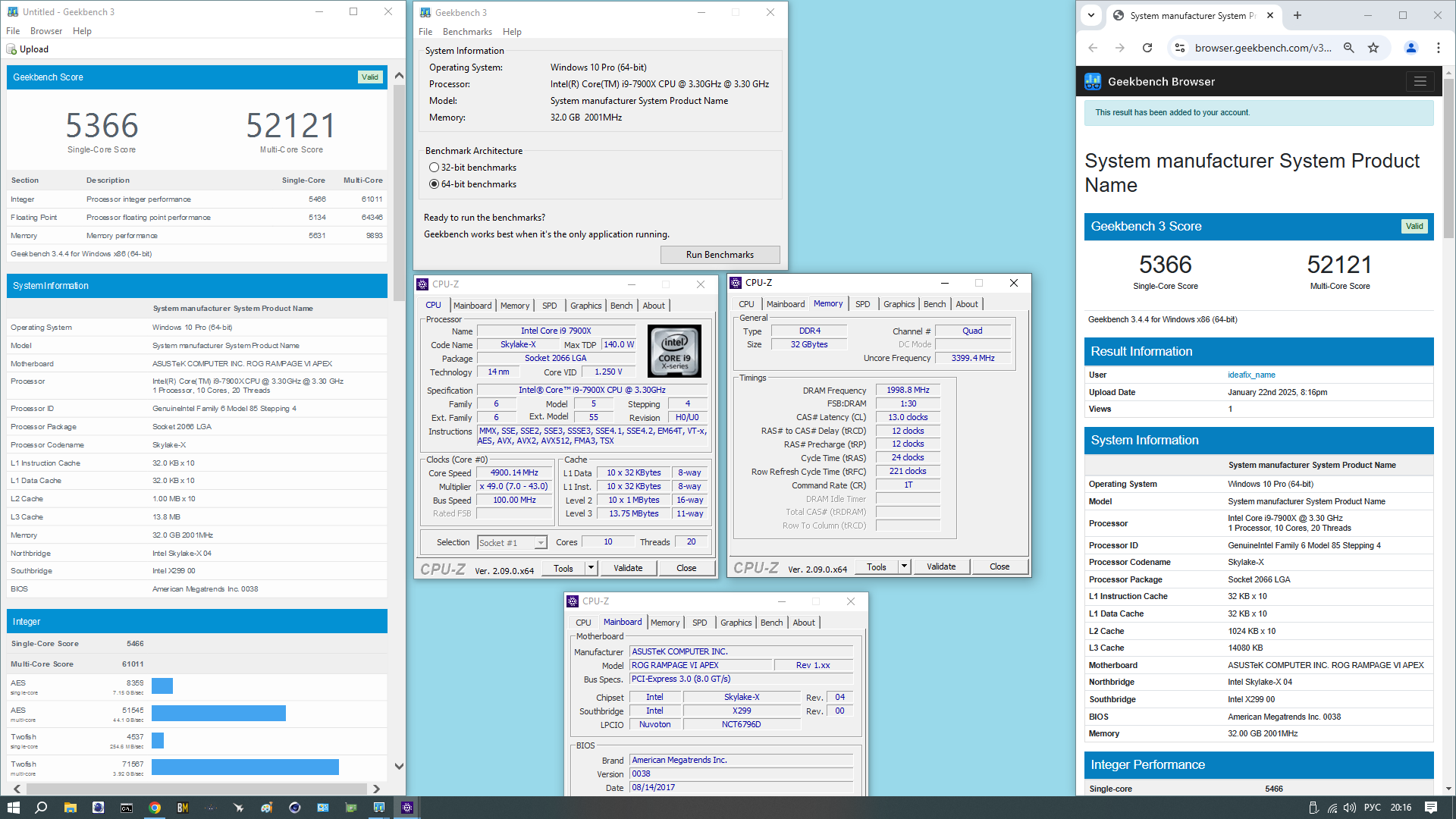Open the Browser menu in Geekbench
The image size is (1456, 819).
tap(46, 31)
